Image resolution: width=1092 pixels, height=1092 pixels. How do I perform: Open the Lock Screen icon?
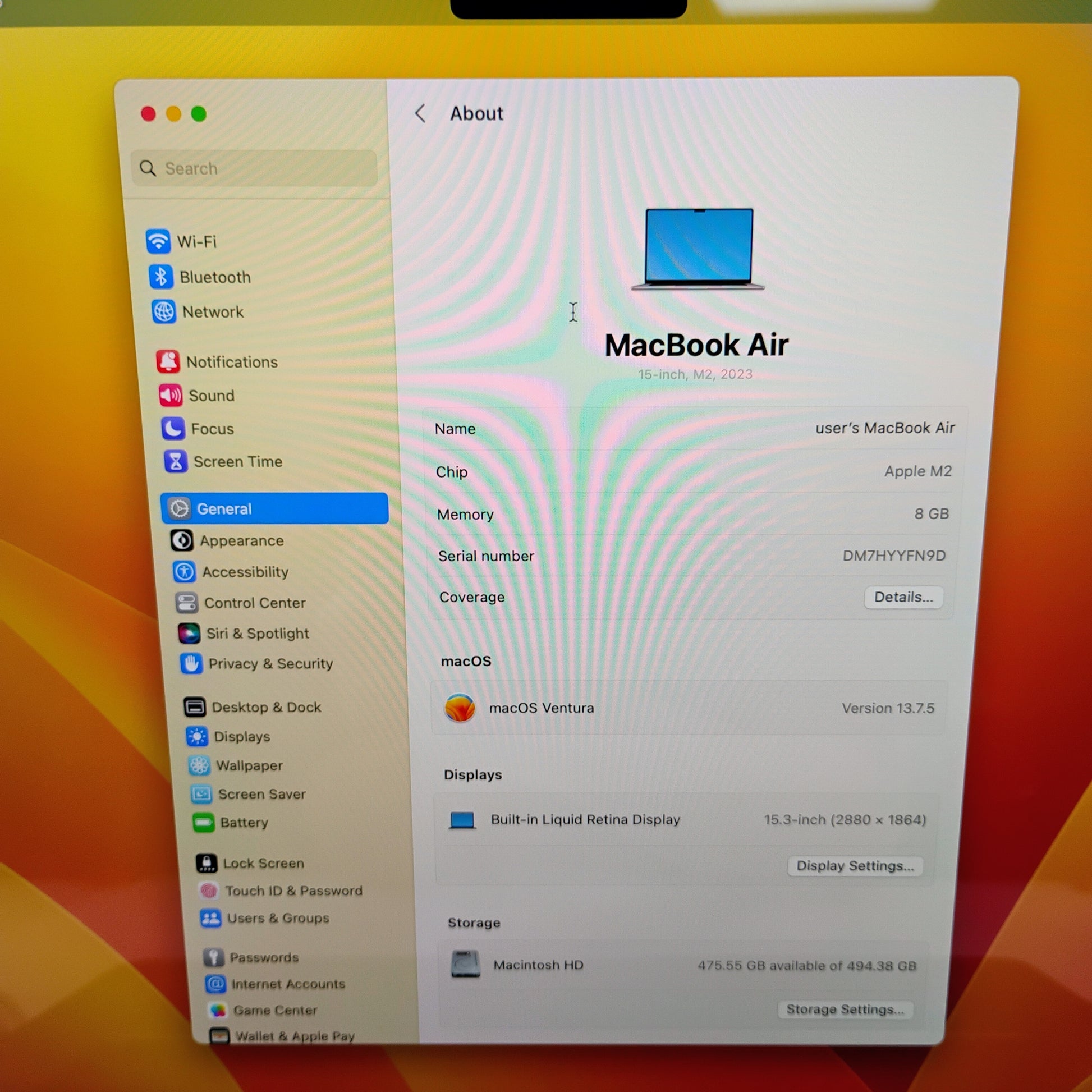[x=207, y=863]
